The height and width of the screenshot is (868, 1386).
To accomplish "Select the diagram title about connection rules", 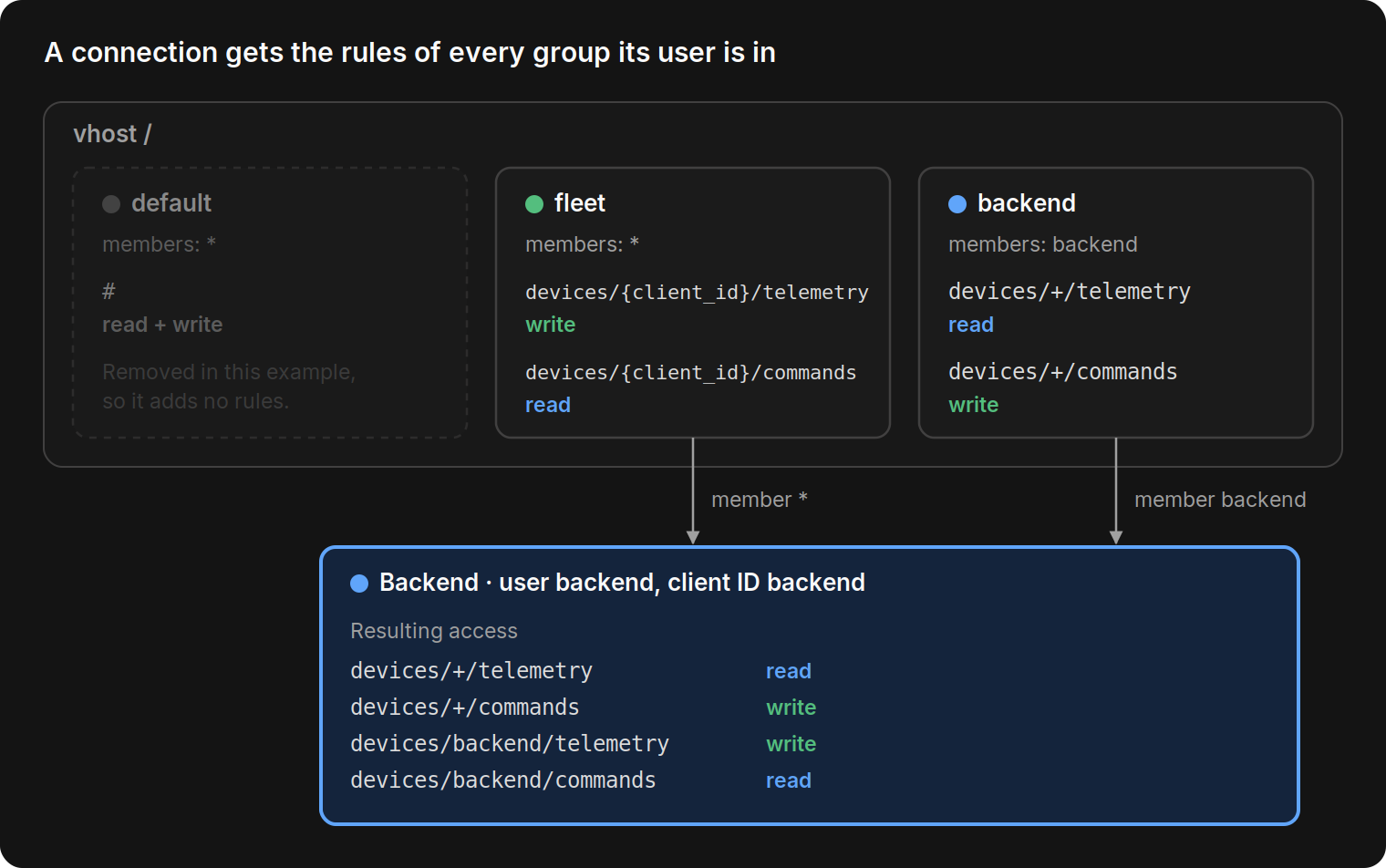I will pyautogui.click(x=410, y=53).
